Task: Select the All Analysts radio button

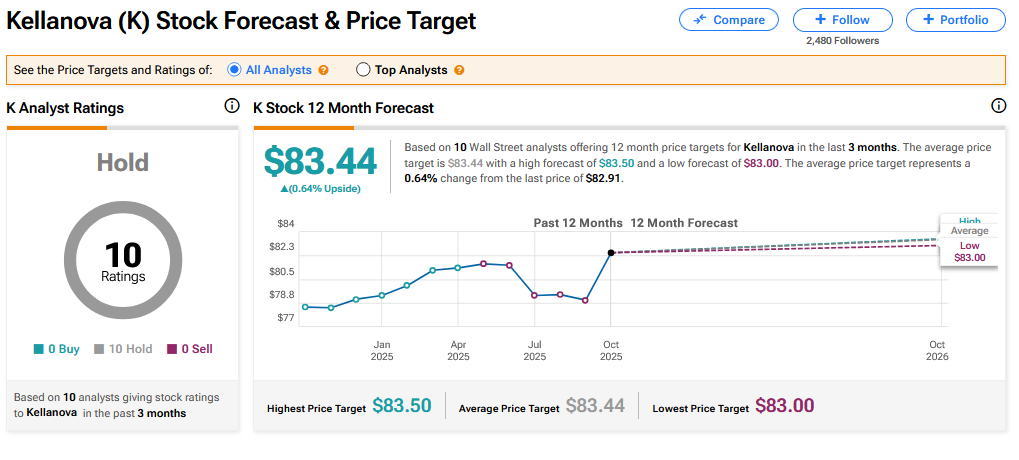Action: coord(235,70)
